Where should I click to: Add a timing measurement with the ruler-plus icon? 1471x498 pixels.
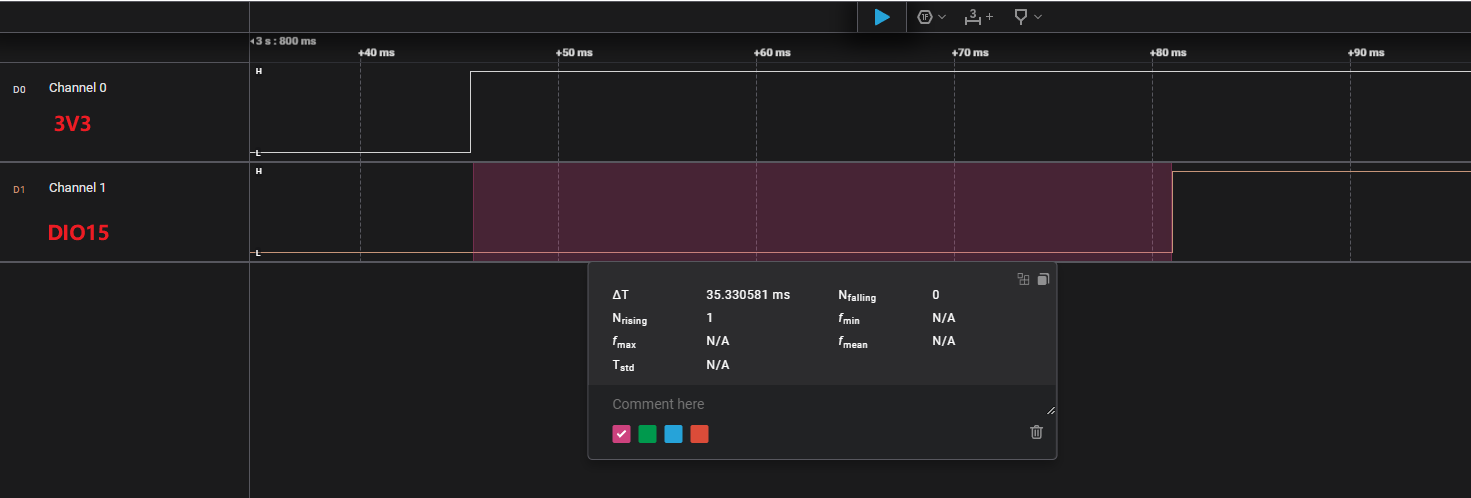coord(979,17)
